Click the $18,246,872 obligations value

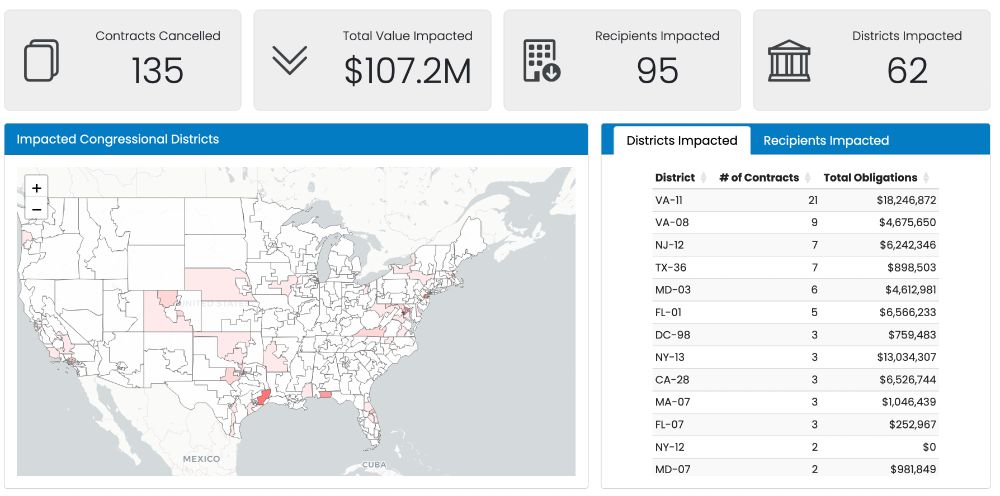click(906, 200)
